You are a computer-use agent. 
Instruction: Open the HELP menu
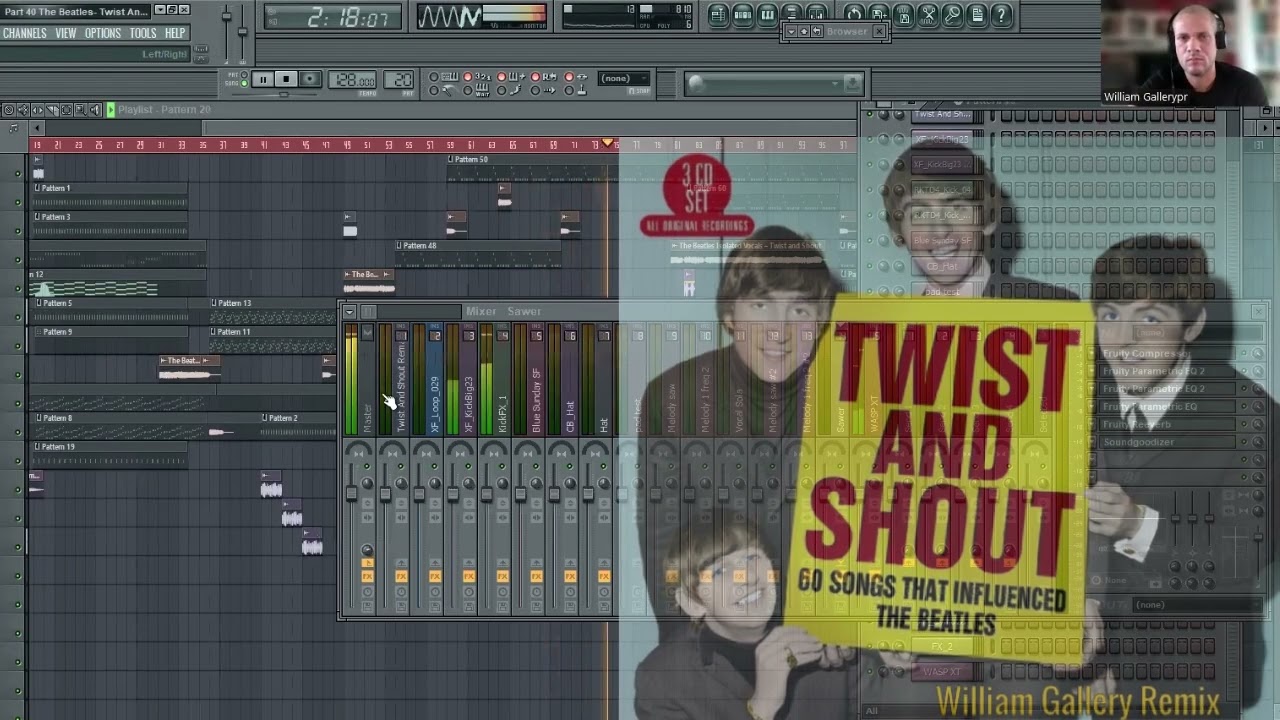coord(175,33)
